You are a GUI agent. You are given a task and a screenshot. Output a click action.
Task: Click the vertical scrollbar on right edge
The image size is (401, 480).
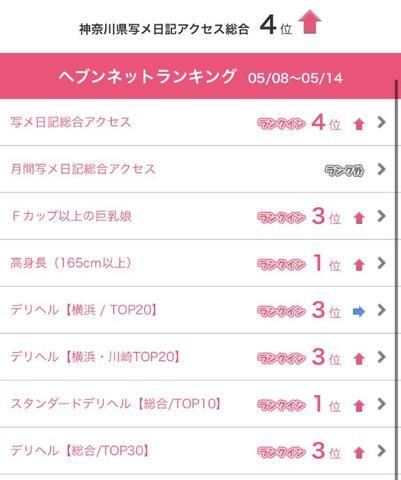pyautogui.click(x=397, y=280)
